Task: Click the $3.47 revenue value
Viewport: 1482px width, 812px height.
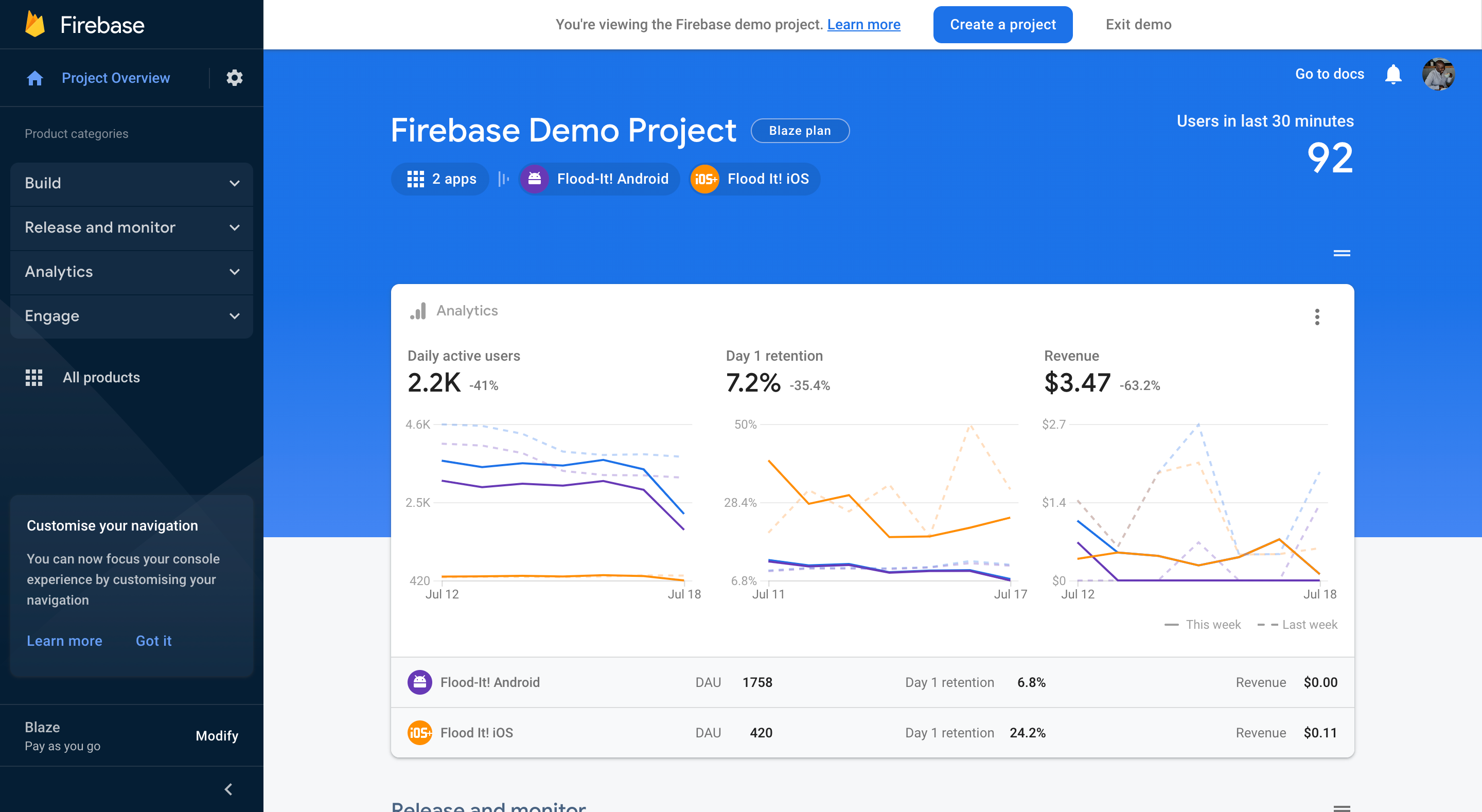Action: pos(1077,383)
